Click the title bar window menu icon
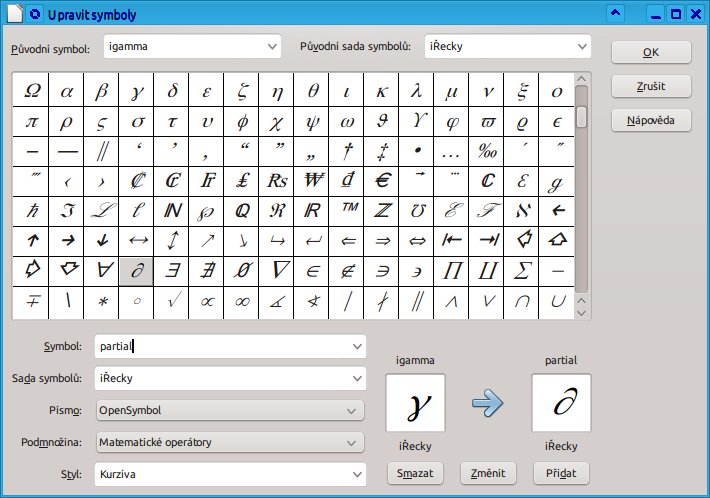 click(35, 14)
